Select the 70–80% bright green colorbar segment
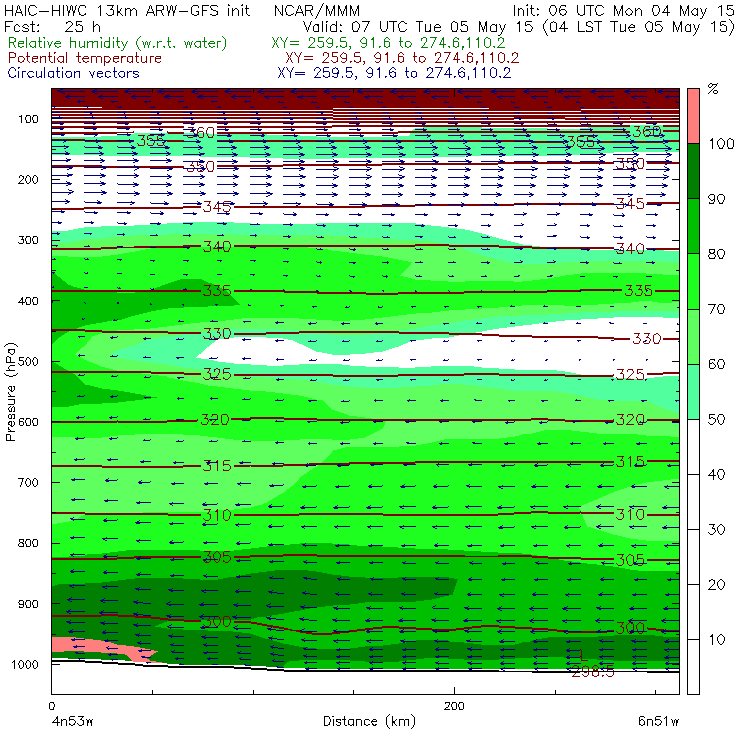Screen dimensions: 740x740 (693, 281)
